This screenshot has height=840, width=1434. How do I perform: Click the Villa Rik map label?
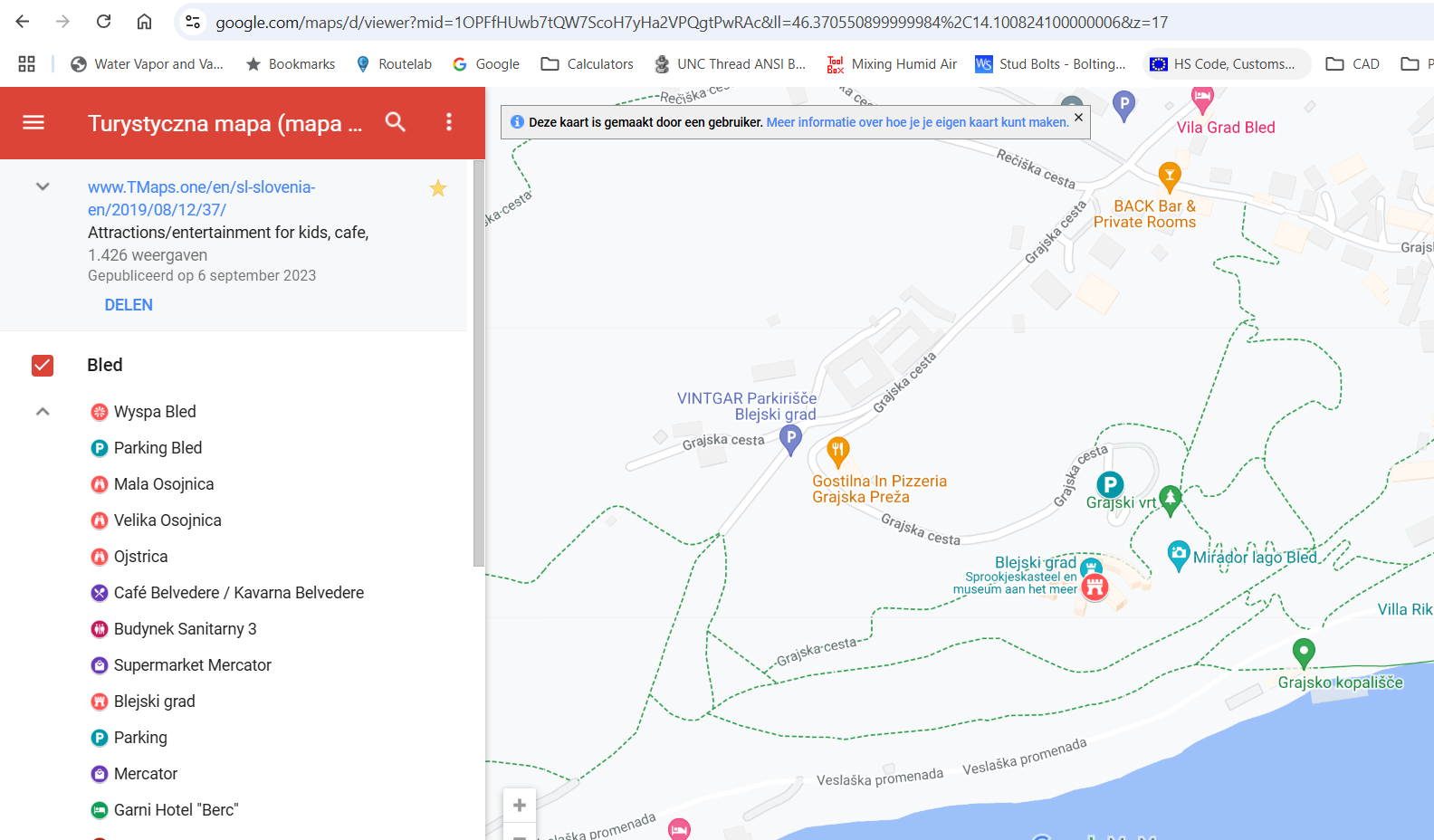(1405, 609)
